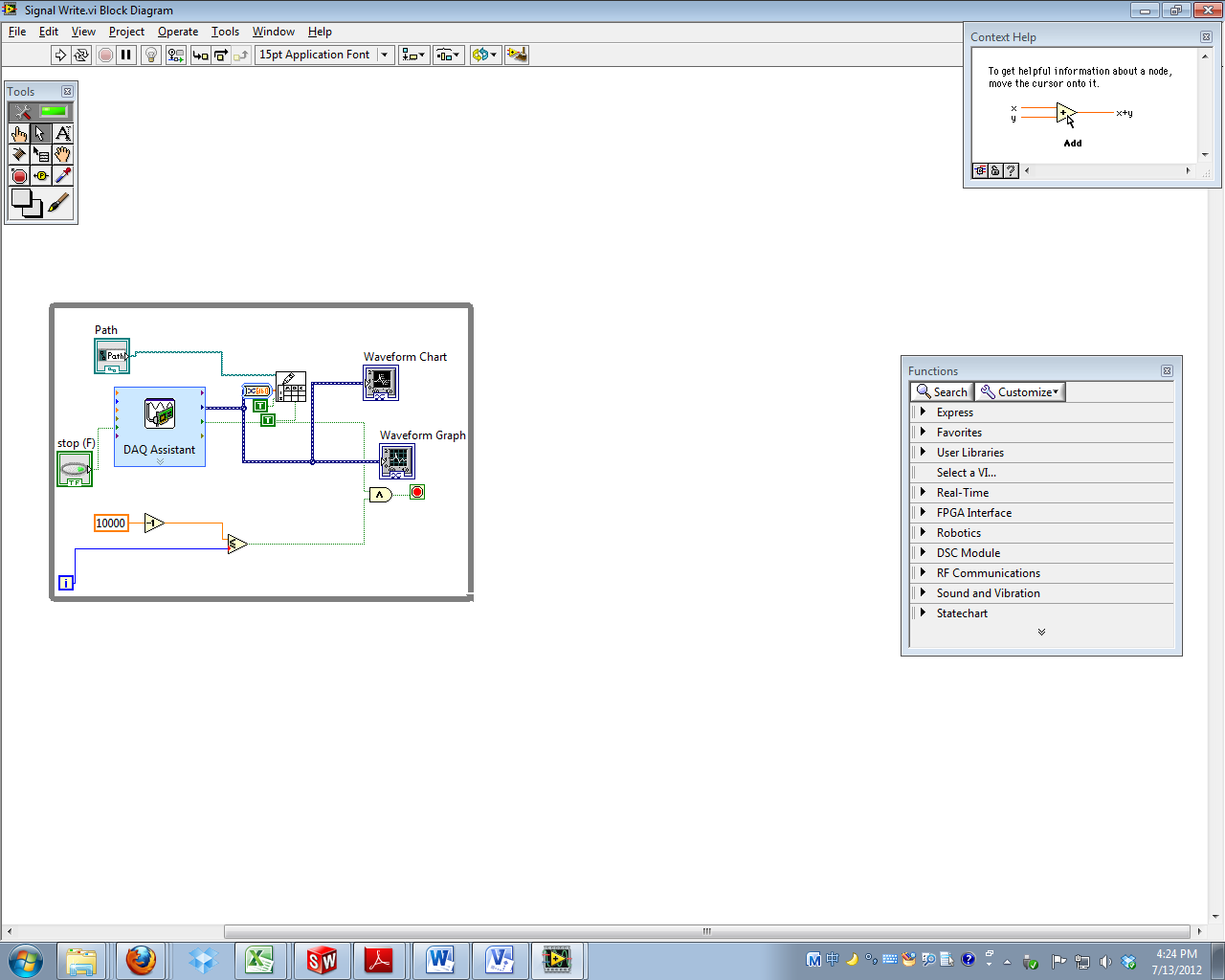This screenshot has height=980, width=1225.
Task: Click the Waveform Graph terminal
Action: click(397, 461)
